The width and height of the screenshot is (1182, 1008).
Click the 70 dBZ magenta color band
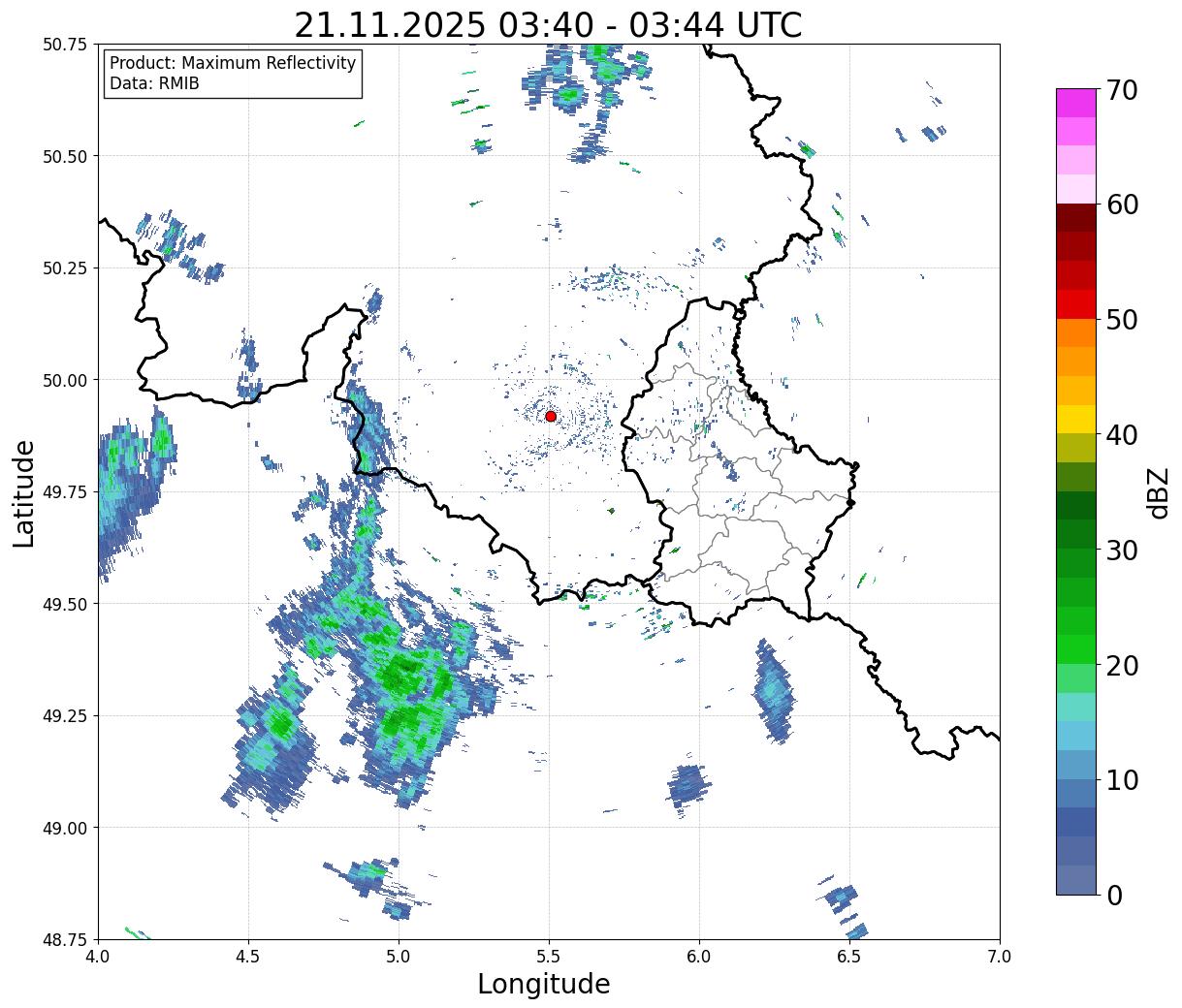tap(1076, 103)
